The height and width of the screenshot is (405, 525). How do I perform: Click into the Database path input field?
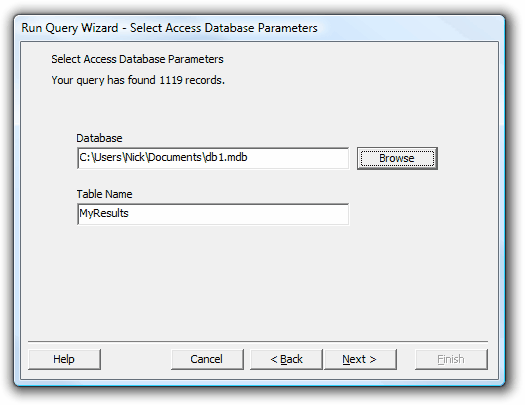[x=213, y=158]
